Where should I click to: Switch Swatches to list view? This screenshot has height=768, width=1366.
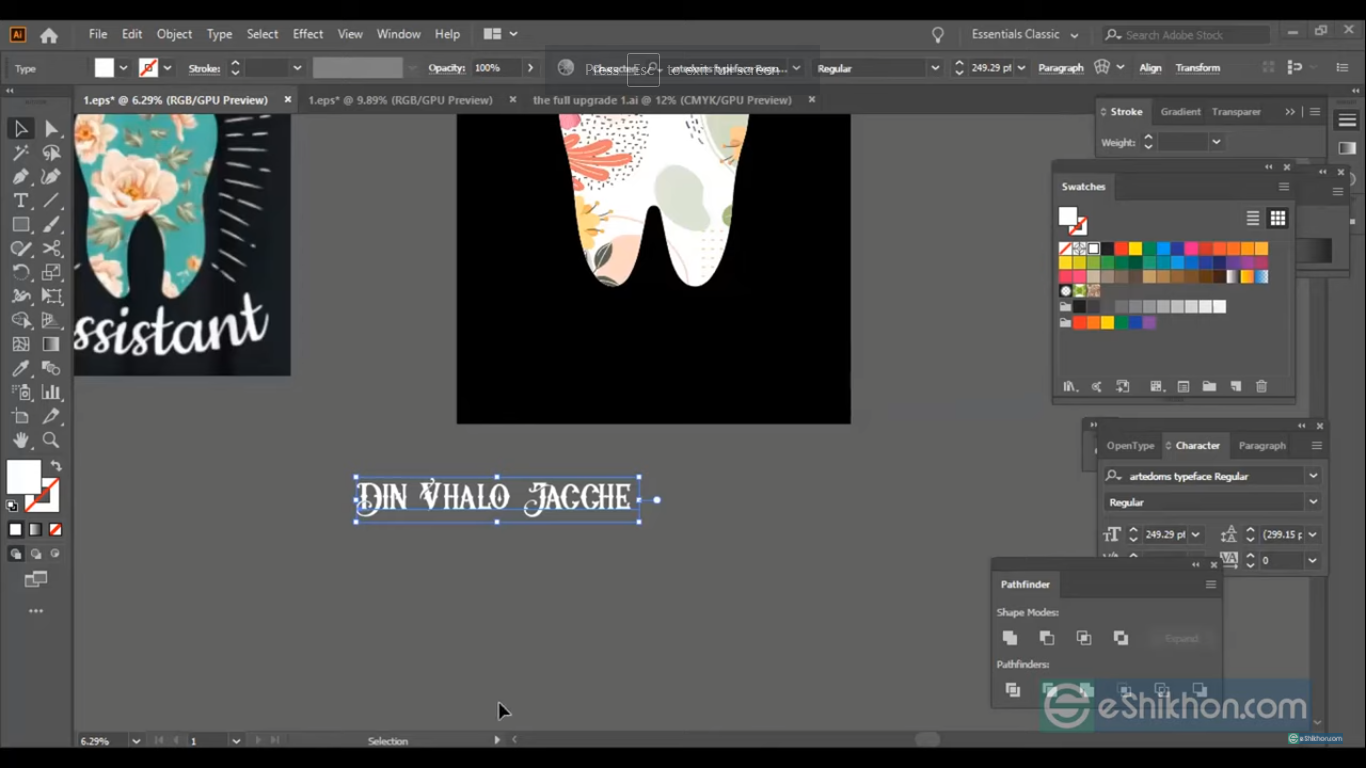(1253, 218)
